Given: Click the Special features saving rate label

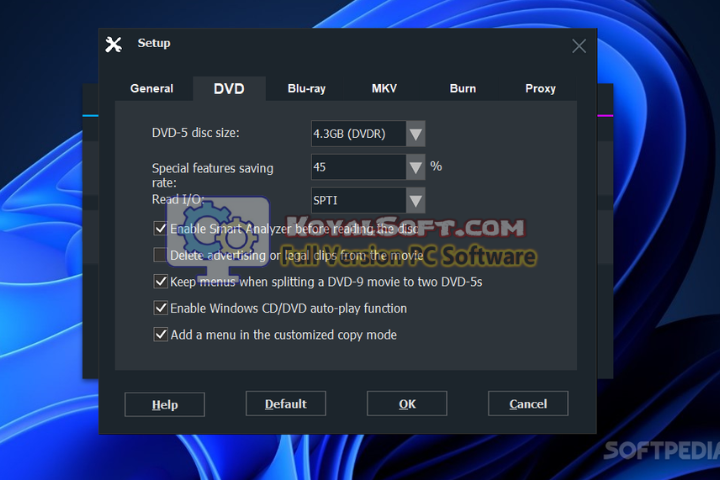Looking at the screenshot, I should (x=213, y=175).
